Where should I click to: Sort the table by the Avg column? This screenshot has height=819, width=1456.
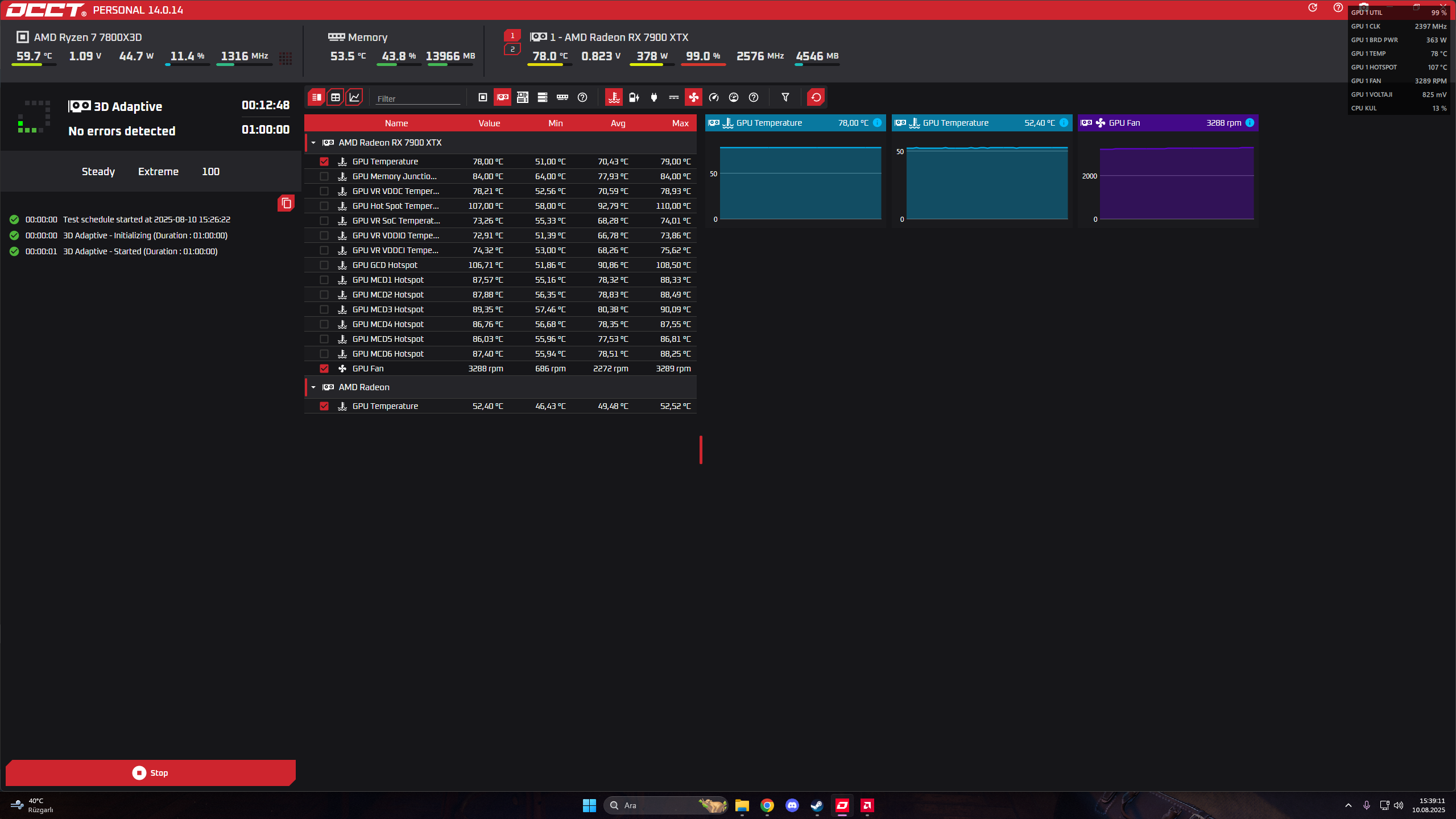pos(618,123)
